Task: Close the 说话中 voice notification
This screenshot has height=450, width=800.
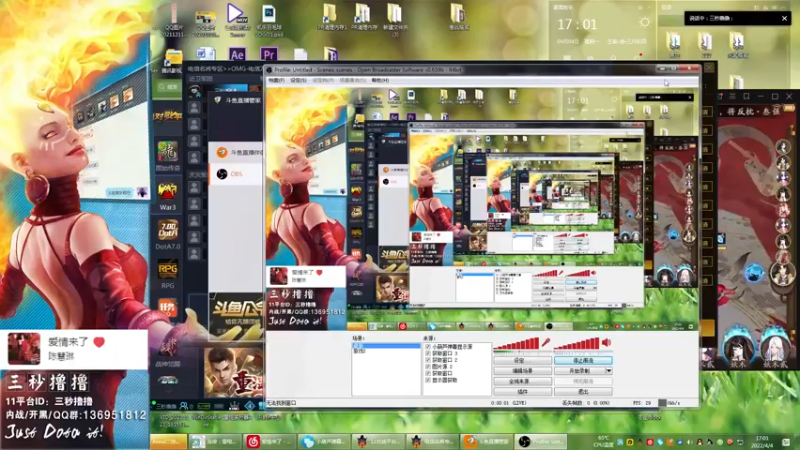Action: coord(784,18)
